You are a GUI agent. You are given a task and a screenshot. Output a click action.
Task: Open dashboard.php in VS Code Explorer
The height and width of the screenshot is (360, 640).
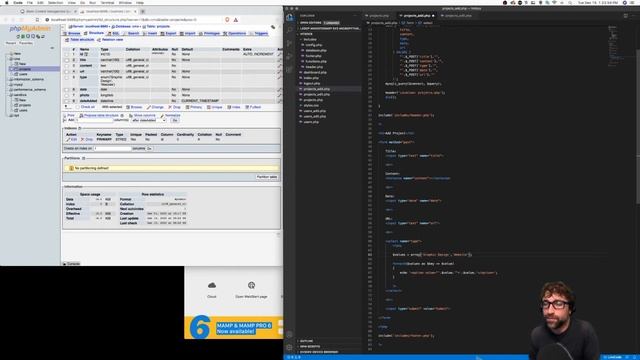315,72
